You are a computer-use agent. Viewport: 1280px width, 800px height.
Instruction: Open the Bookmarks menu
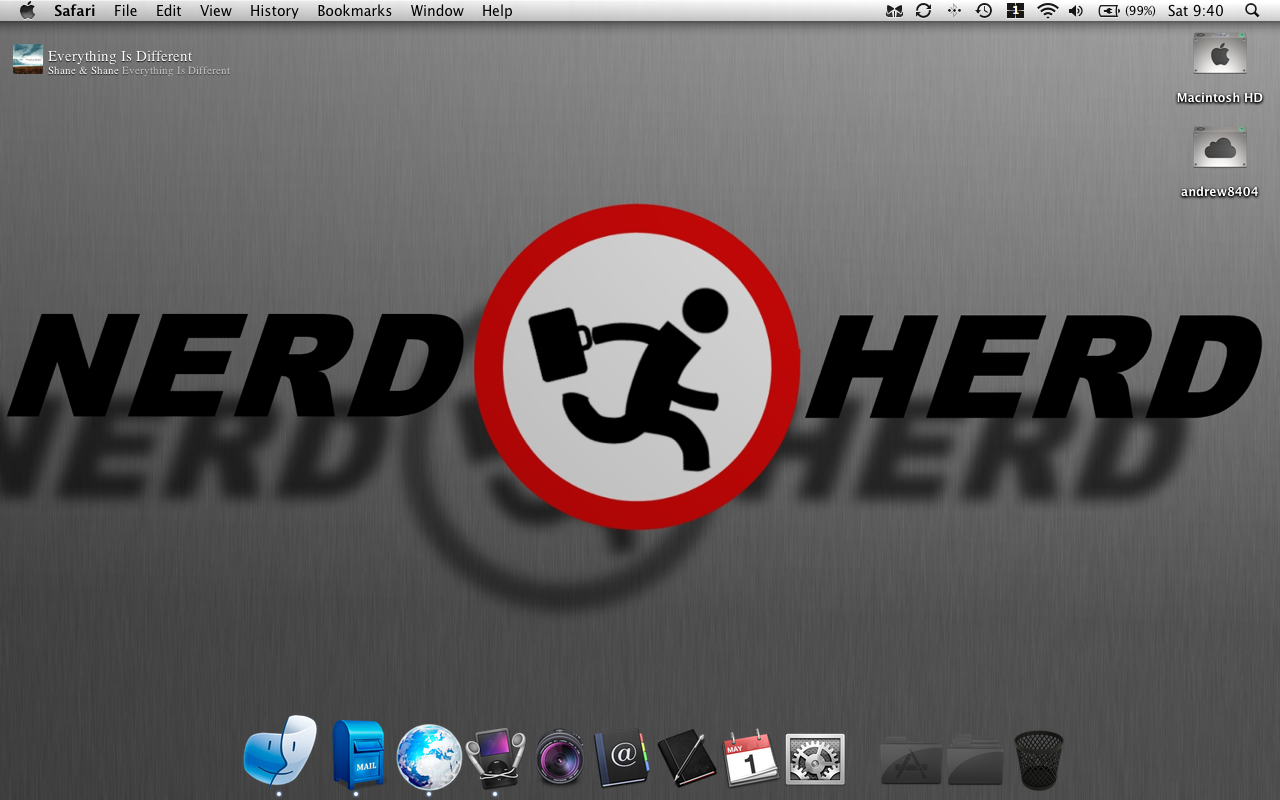click(355, 11)
